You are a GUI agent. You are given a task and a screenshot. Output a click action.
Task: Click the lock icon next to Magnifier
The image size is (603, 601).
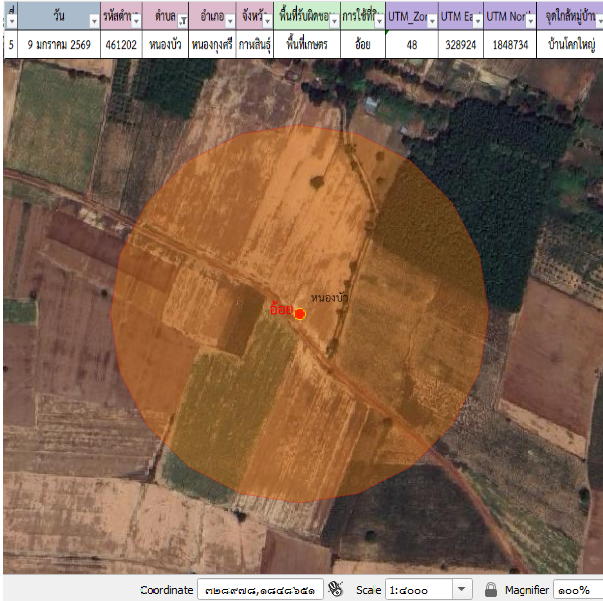491,589
